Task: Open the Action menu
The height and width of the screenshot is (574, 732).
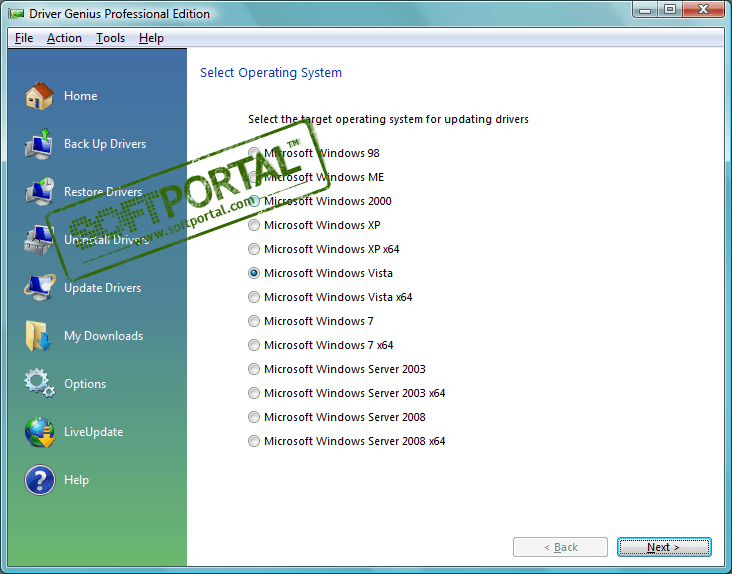Action: (64, 38)
